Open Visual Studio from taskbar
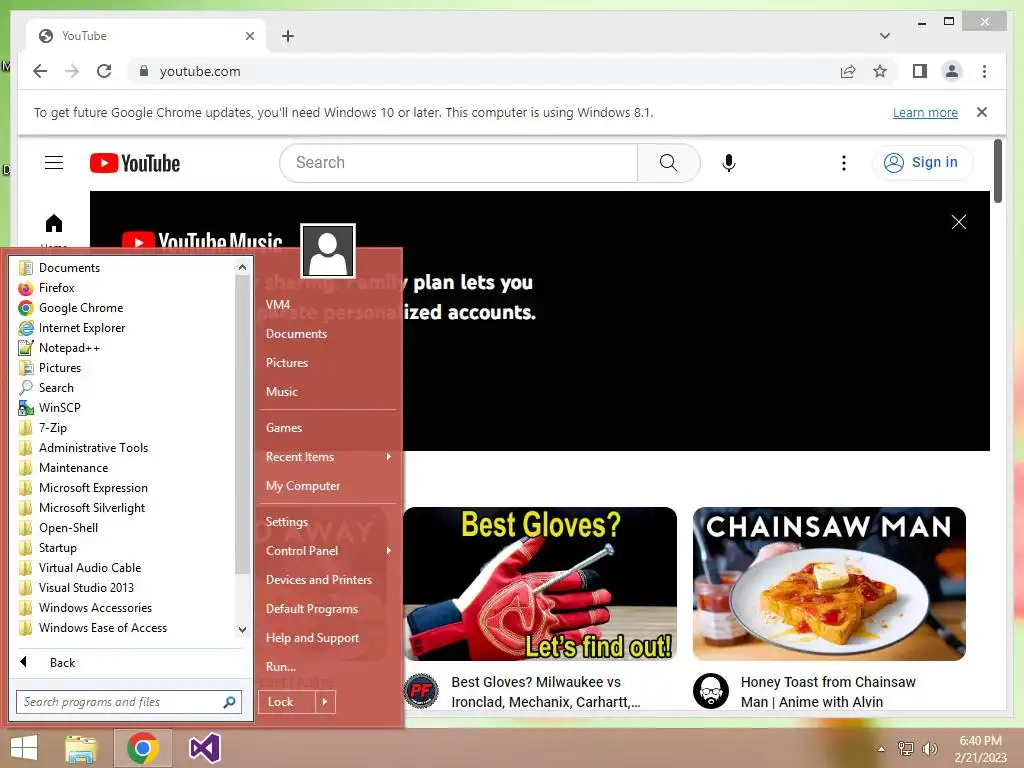 (204, 748)
